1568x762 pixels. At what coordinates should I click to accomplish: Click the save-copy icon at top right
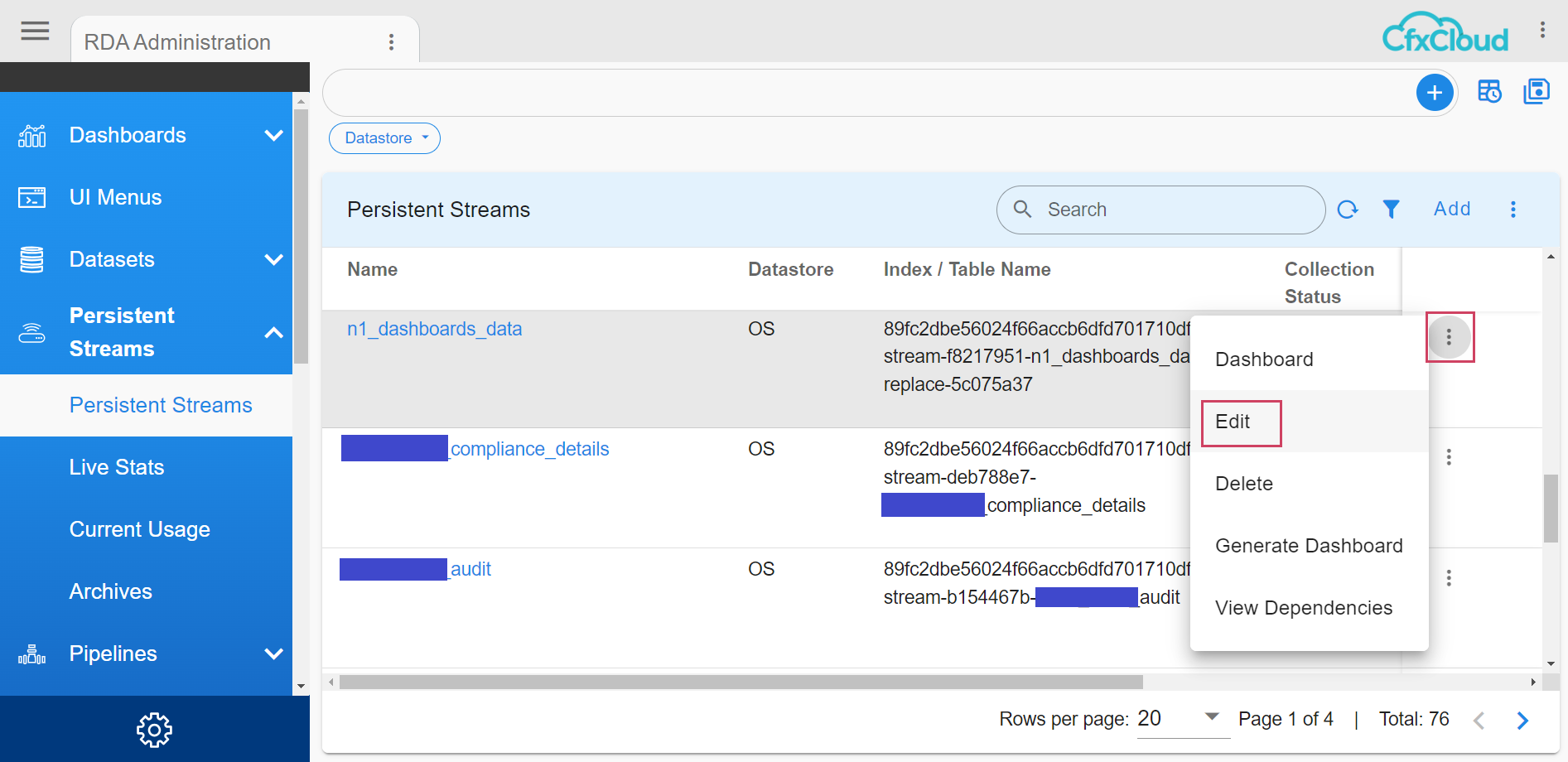1537,91
